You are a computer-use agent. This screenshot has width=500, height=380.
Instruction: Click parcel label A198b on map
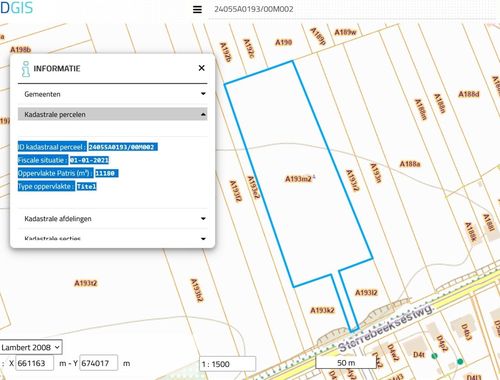[20, 50]
